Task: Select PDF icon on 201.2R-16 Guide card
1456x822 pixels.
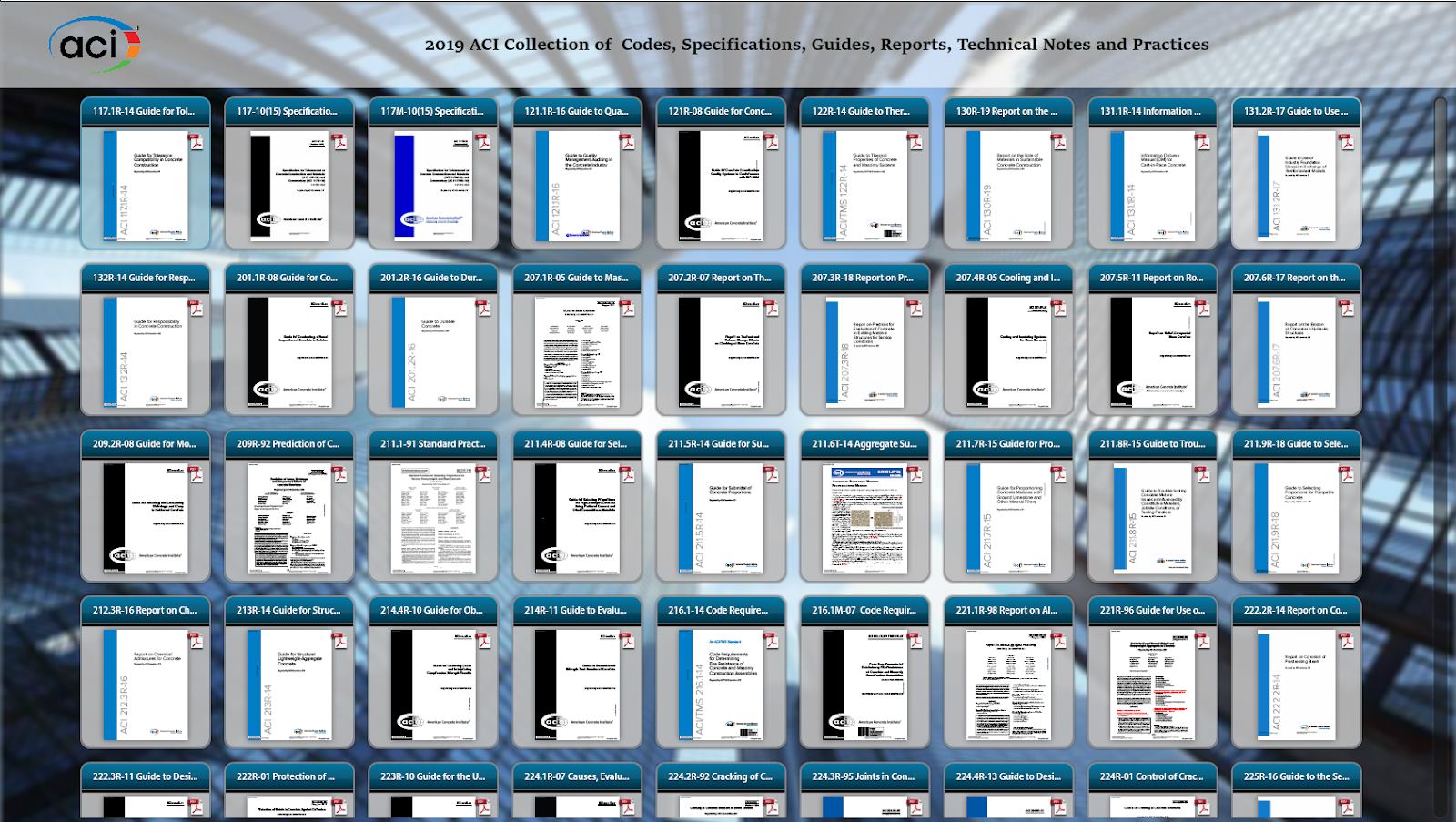Action: 483,308
